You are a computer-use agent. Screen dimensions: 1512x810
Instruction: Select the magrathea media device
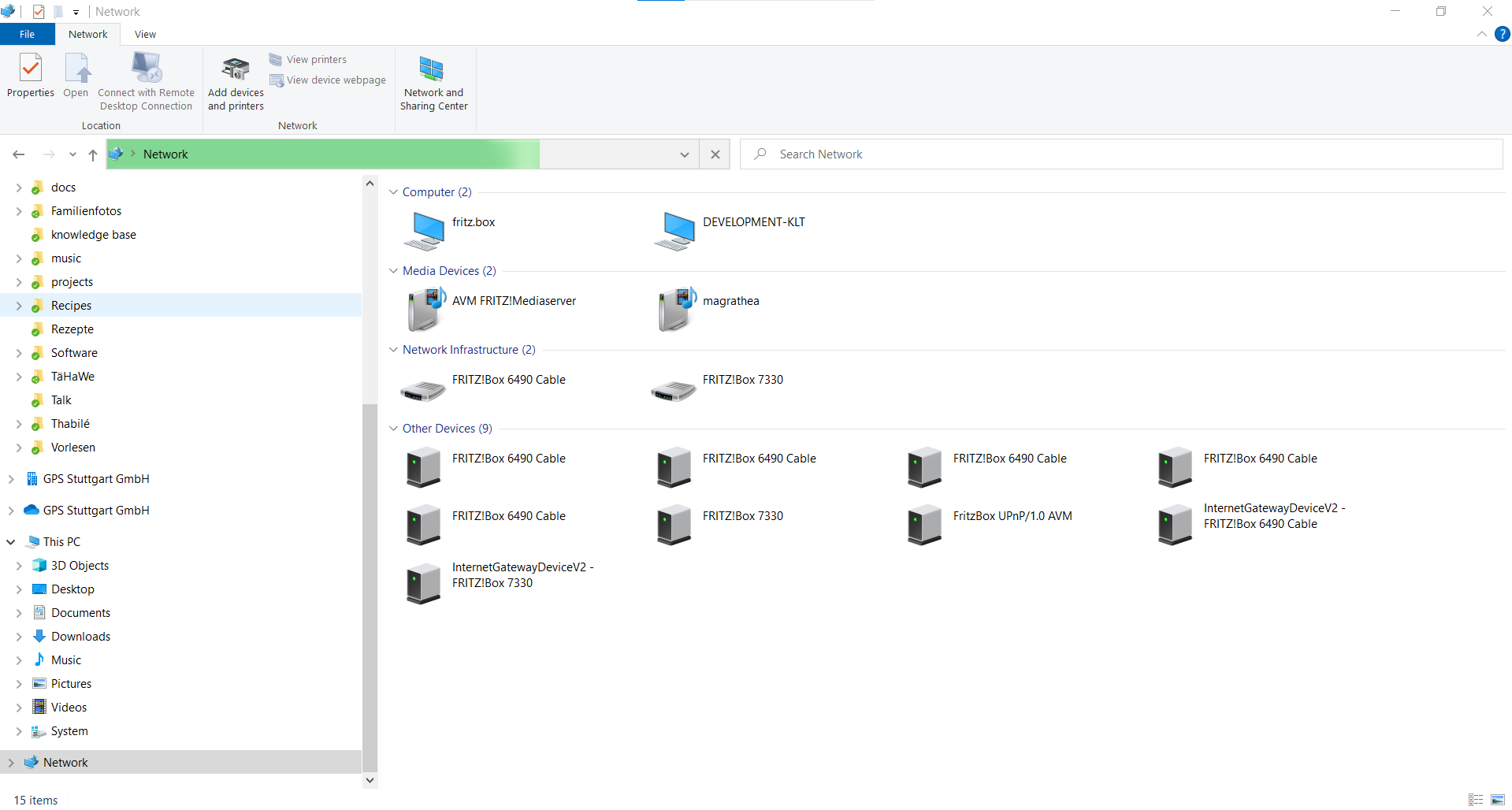[x=675, y=309]
